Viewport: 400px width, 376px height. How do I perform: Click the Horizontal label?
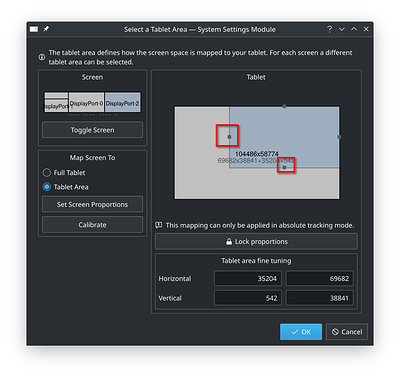[x=175, y=278]
